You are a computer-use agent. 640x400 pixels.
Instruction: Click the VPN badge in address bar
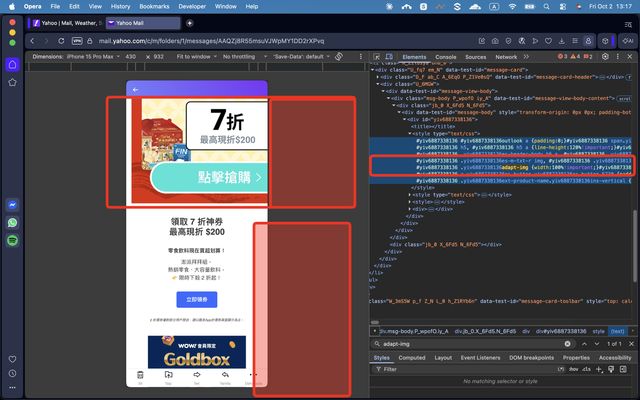pos(77,41)
